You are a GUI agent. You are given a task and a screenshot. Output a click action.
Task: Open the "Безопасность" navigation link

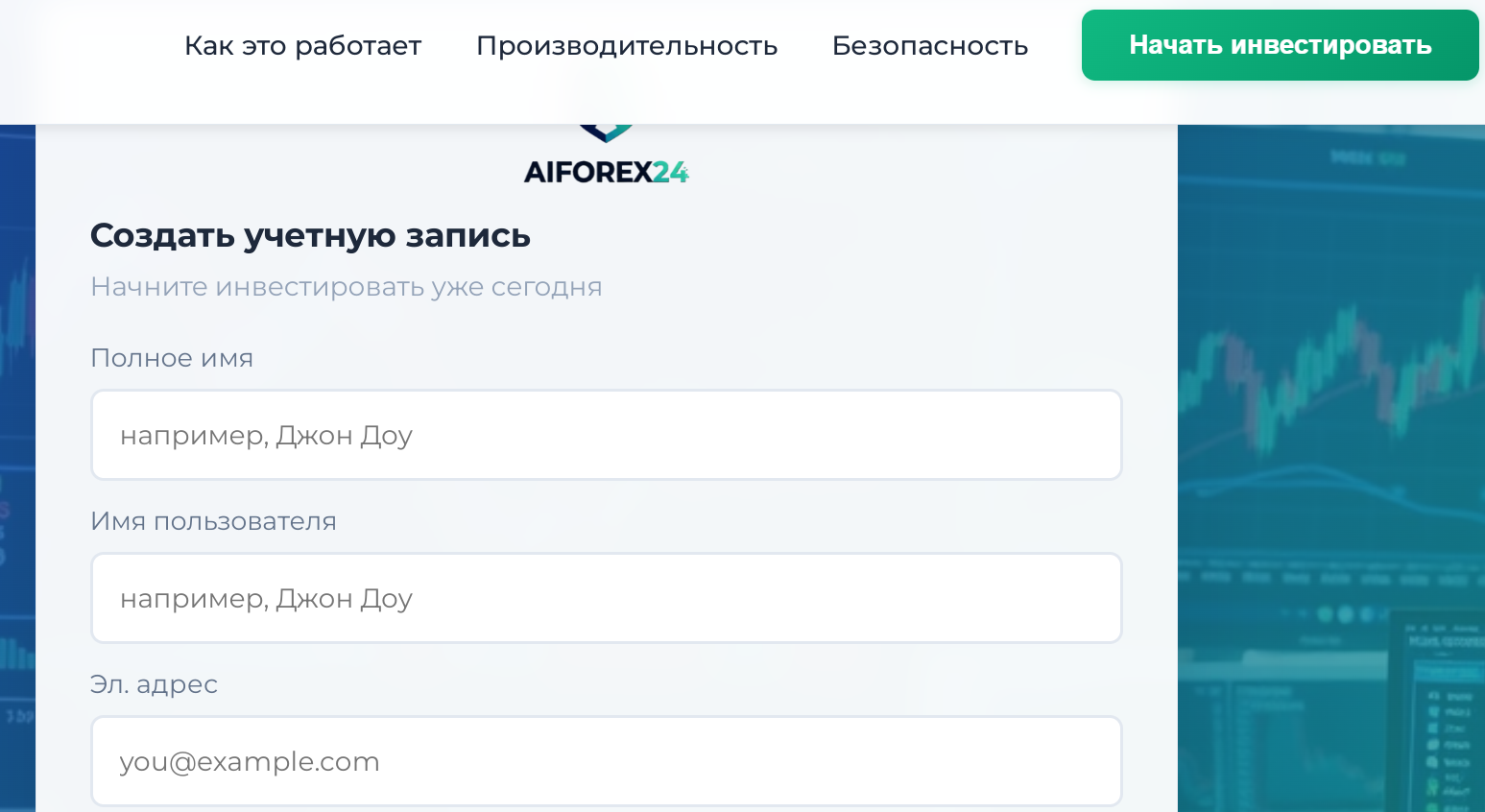point(929,46)
